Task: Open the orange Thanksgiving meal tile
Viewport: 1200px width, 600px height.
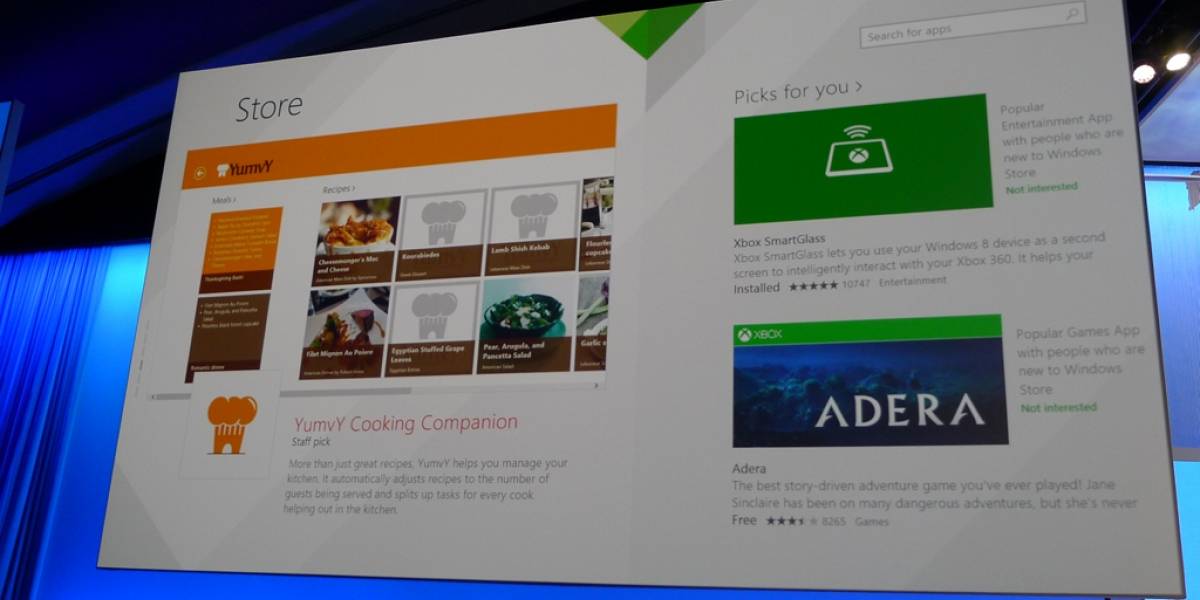Action: tap(242, 249)
